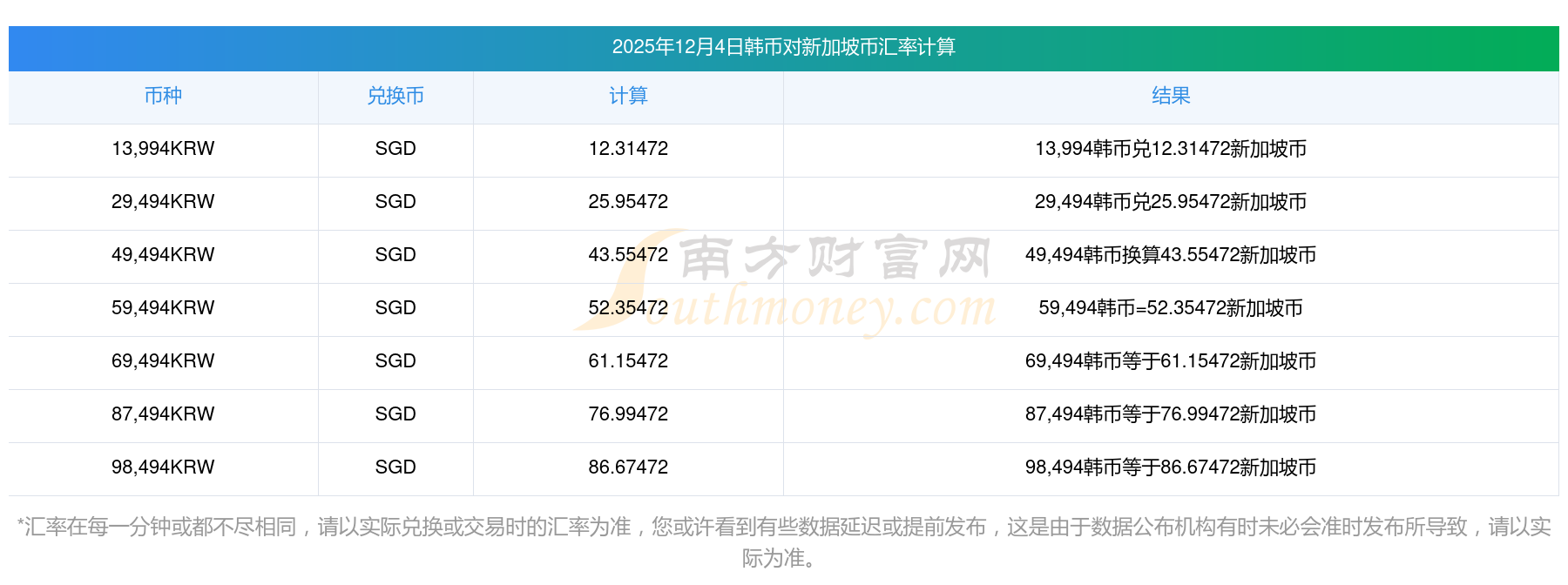Click result 29,494韩币兑25.95472新加坡币
The height and width of the screenshot is (585, 1568).
coord(1171,202)
